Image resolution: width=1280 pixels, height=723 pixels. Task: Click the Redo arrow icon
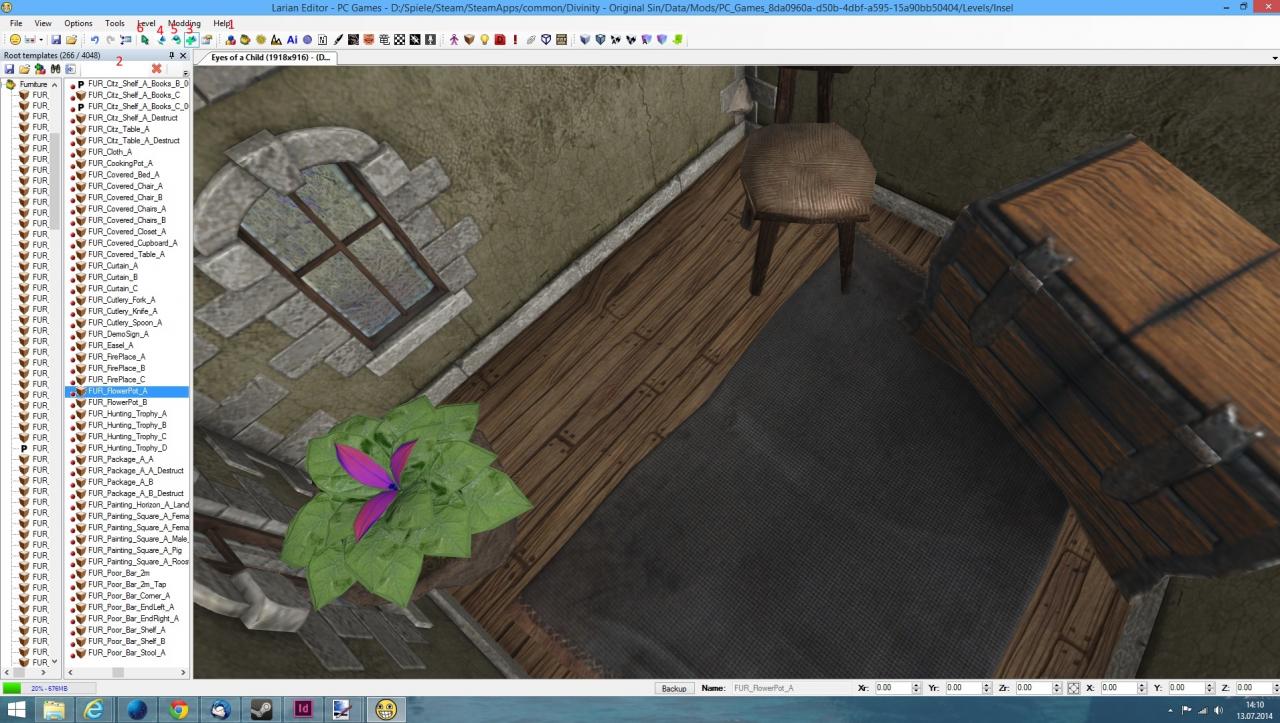[110, 40]
